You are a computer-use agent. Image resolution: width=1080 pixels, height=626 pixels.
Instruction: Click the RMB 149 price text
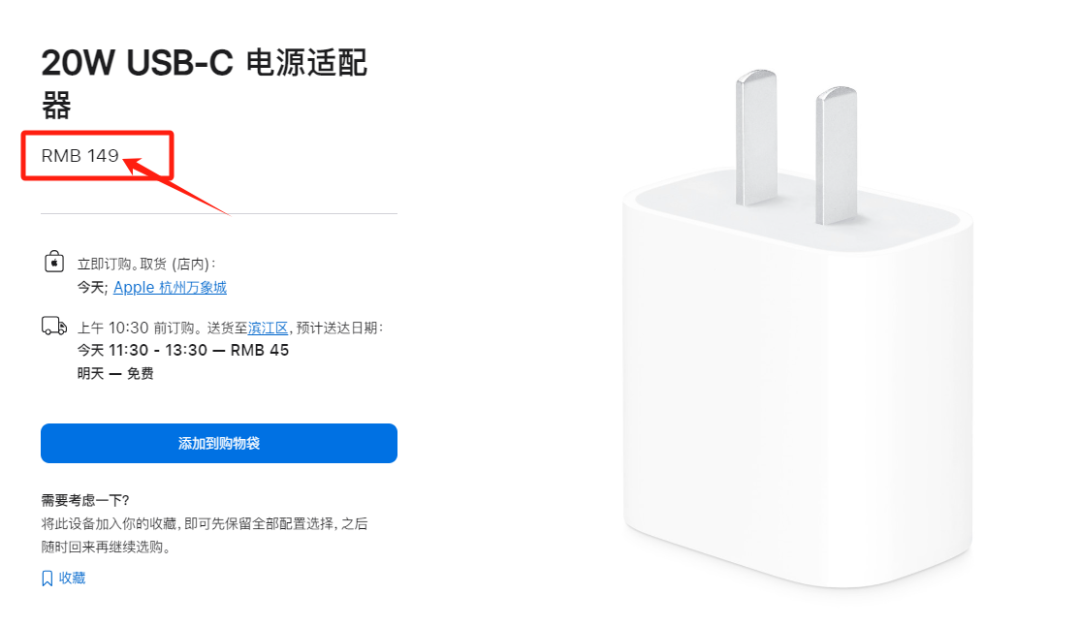tap(80, 156)
